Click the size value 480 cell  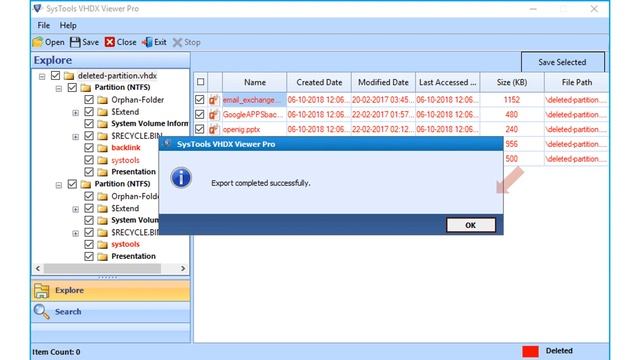tap(512, 115)
